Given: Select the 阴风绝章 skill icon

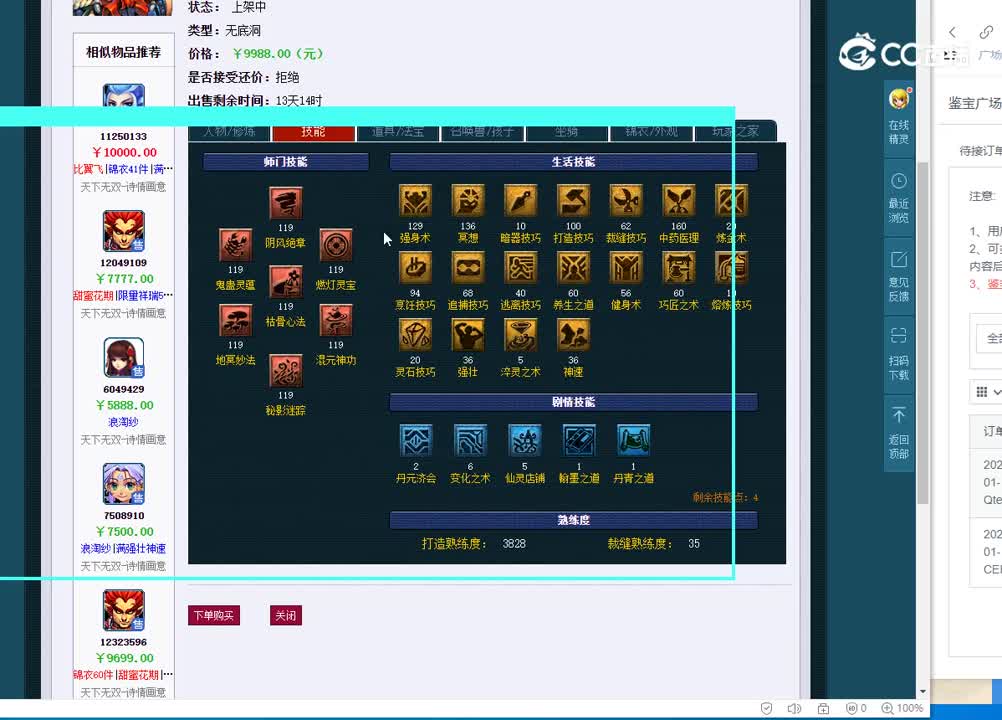Looking at the screenshot, I should click(286, 203).
